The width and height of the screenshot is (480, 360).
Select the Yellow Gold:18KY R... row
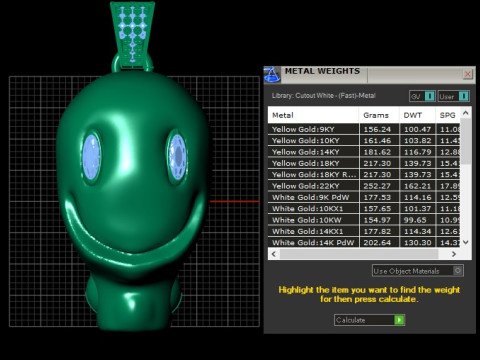point(364,175)
